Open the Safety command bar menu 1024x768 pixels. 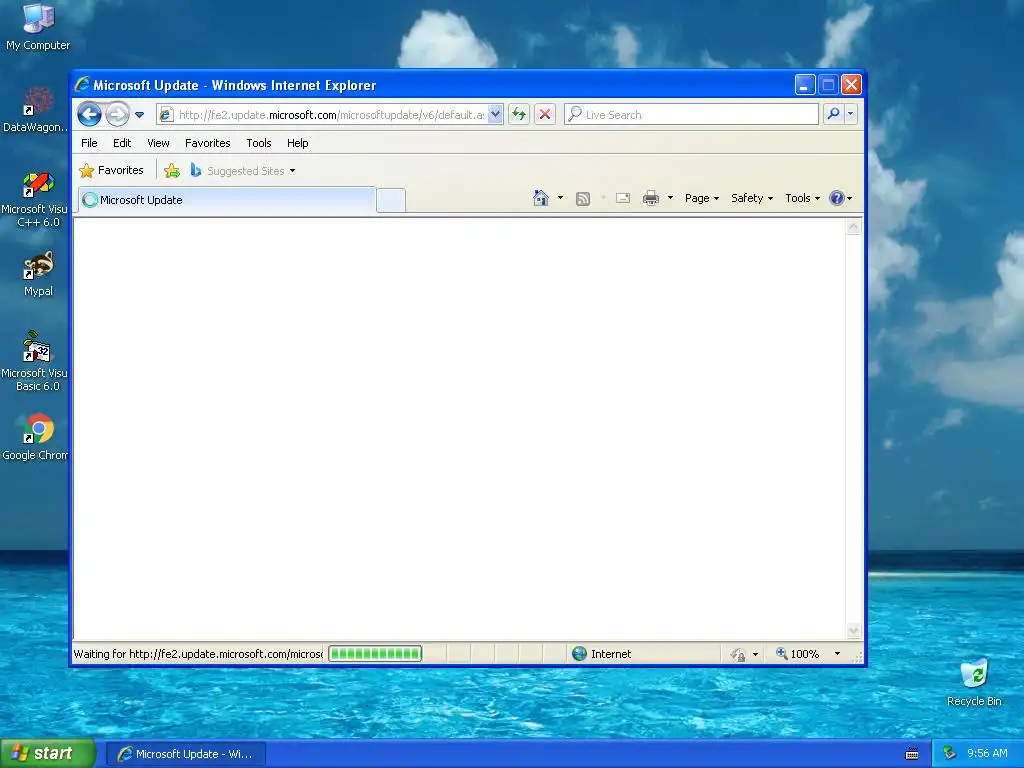[x=752, y=198]
